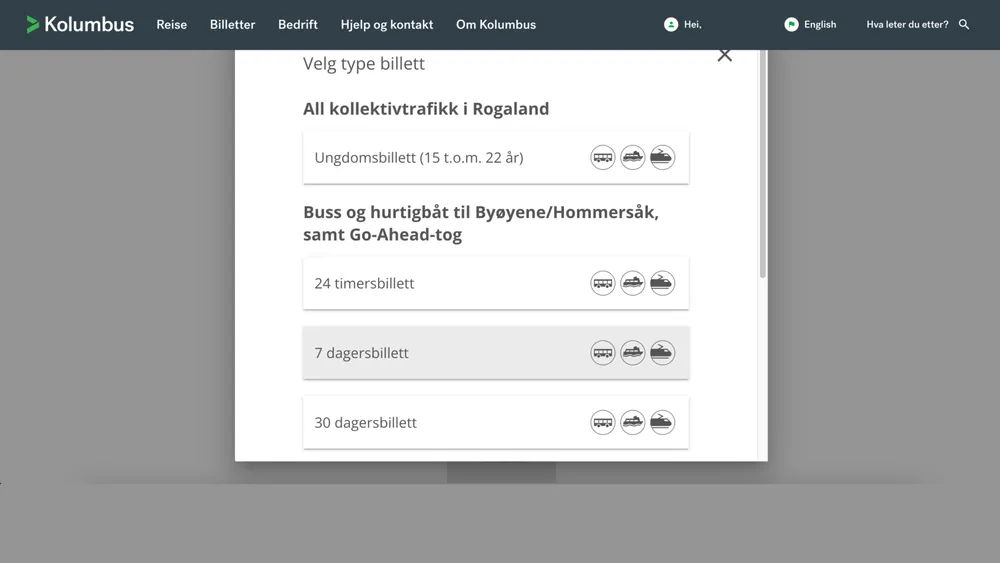Open the Reise menu
Image resolution: width=1000 pixels, height=563 pixels.
click(172, 25)
